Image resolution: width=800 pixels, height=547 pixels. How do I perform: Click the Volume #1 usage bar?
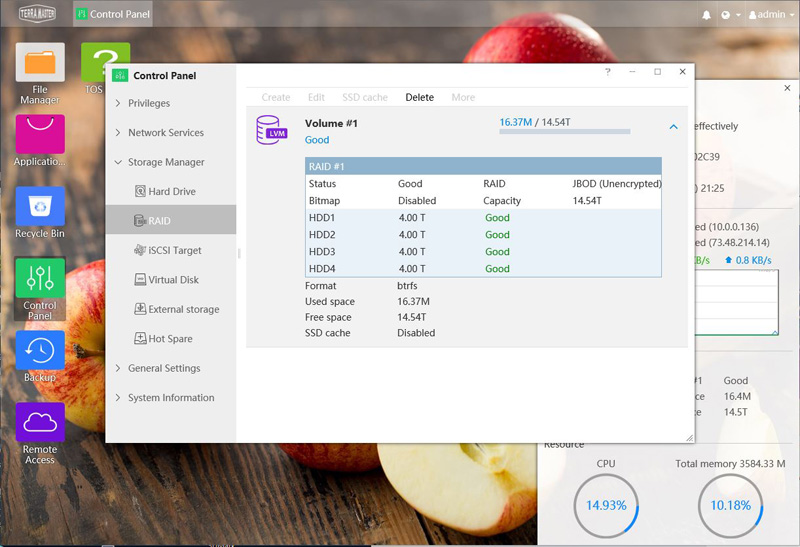tap(564, 131)
